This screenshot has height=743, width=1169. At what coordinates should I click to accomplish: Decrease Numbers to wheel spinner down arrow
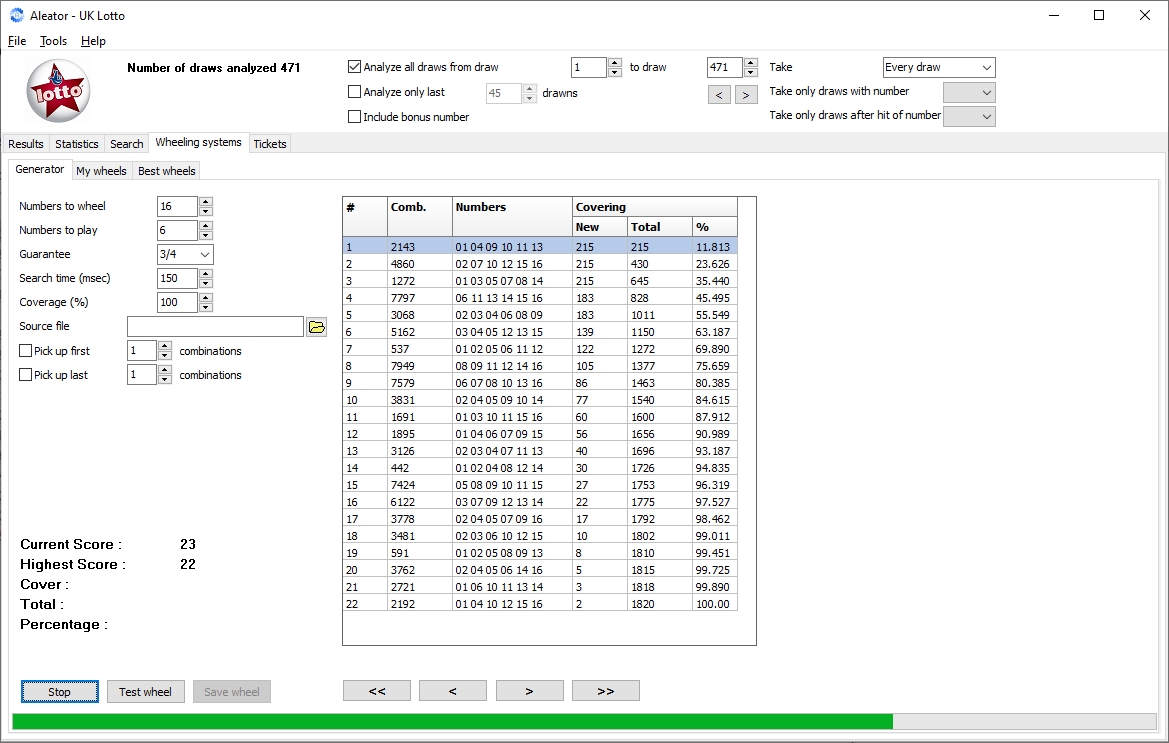click(x=207, y=211)
